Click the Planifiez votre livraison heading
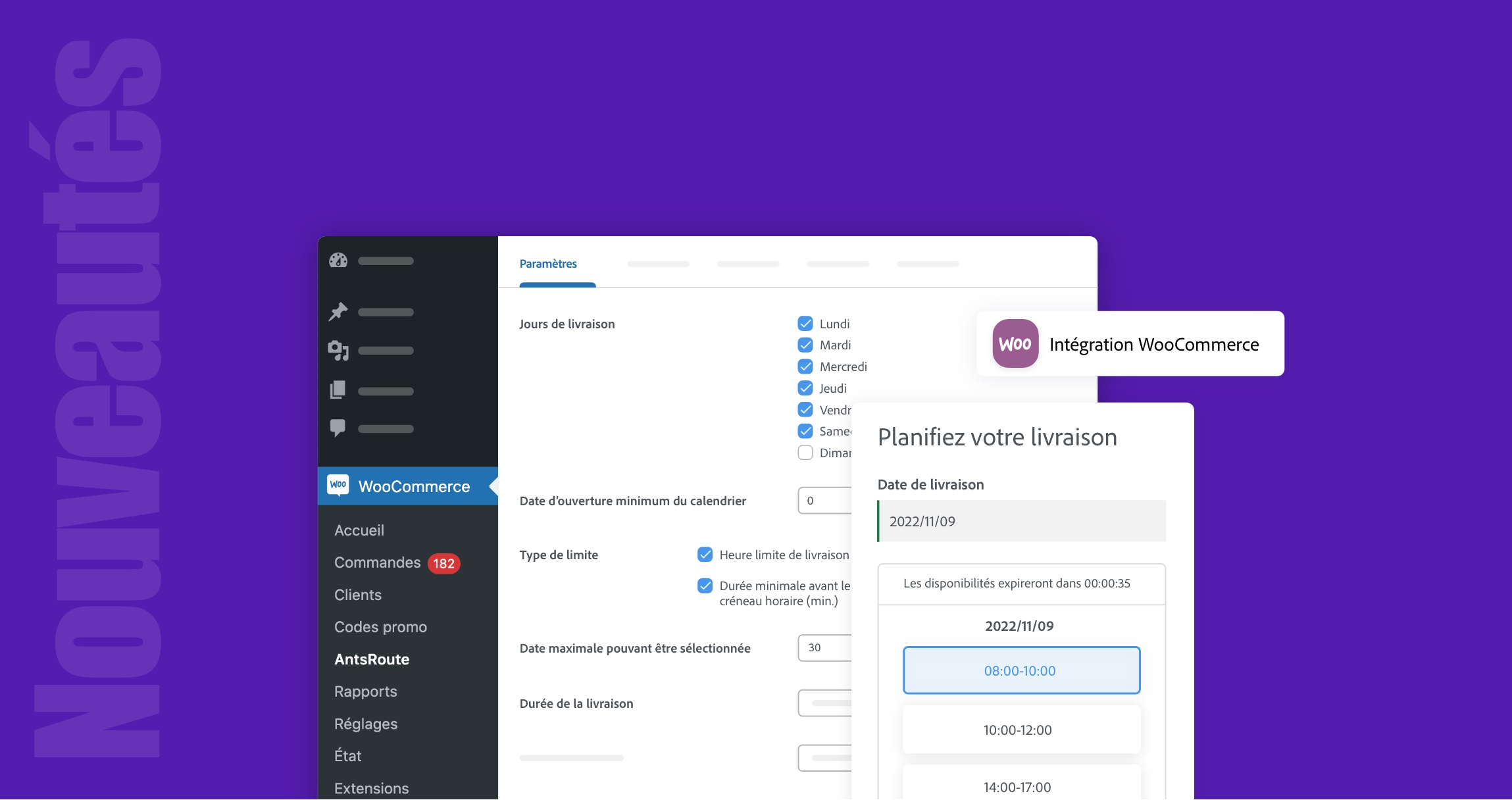 [997, 438]
